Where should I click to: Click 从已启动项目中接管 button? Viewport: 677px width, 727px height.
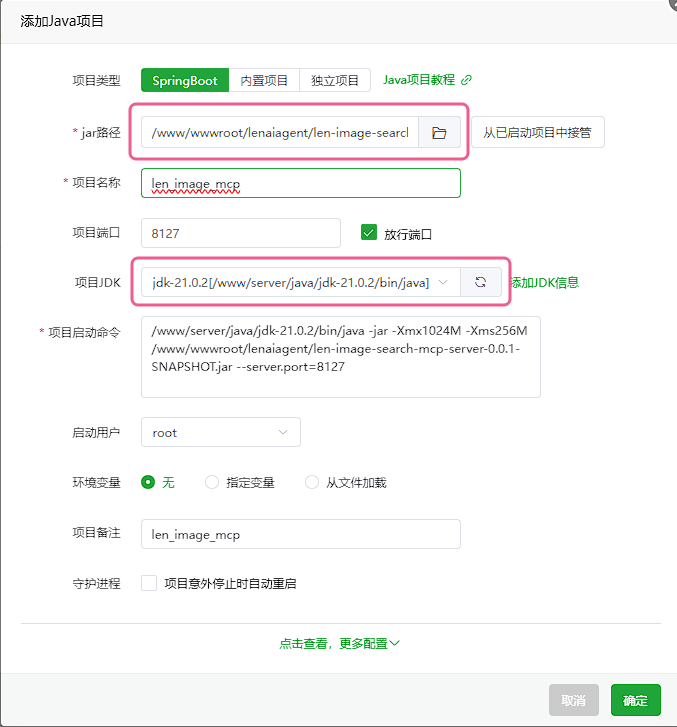[537, 133]
